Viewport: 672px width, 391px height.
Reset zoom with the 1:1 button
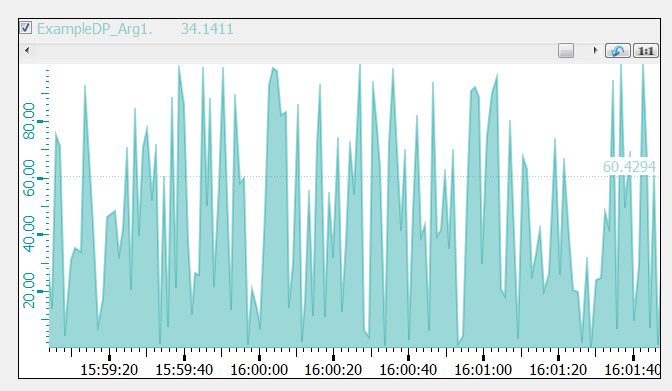point(645,51)
